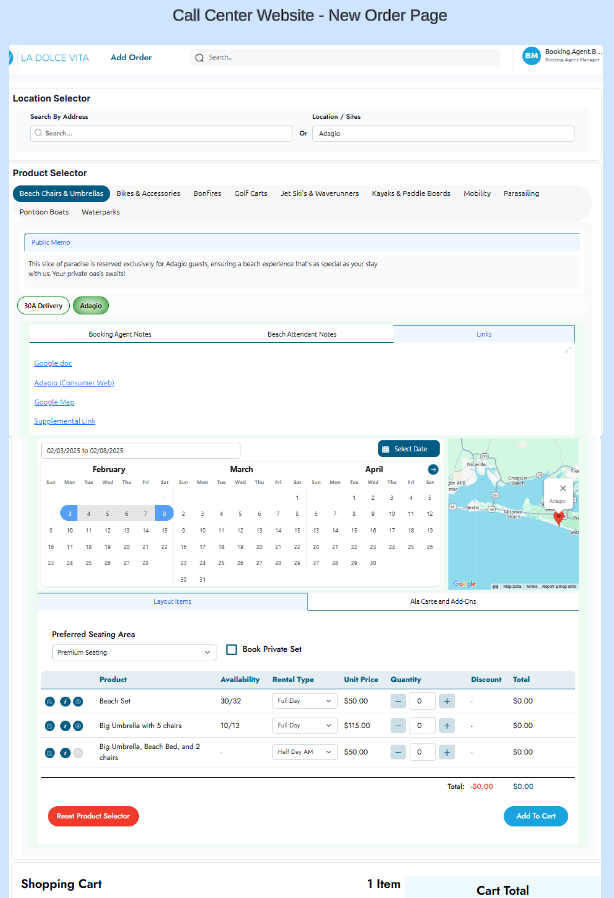Close the Adagio map popup

(563, 488)
